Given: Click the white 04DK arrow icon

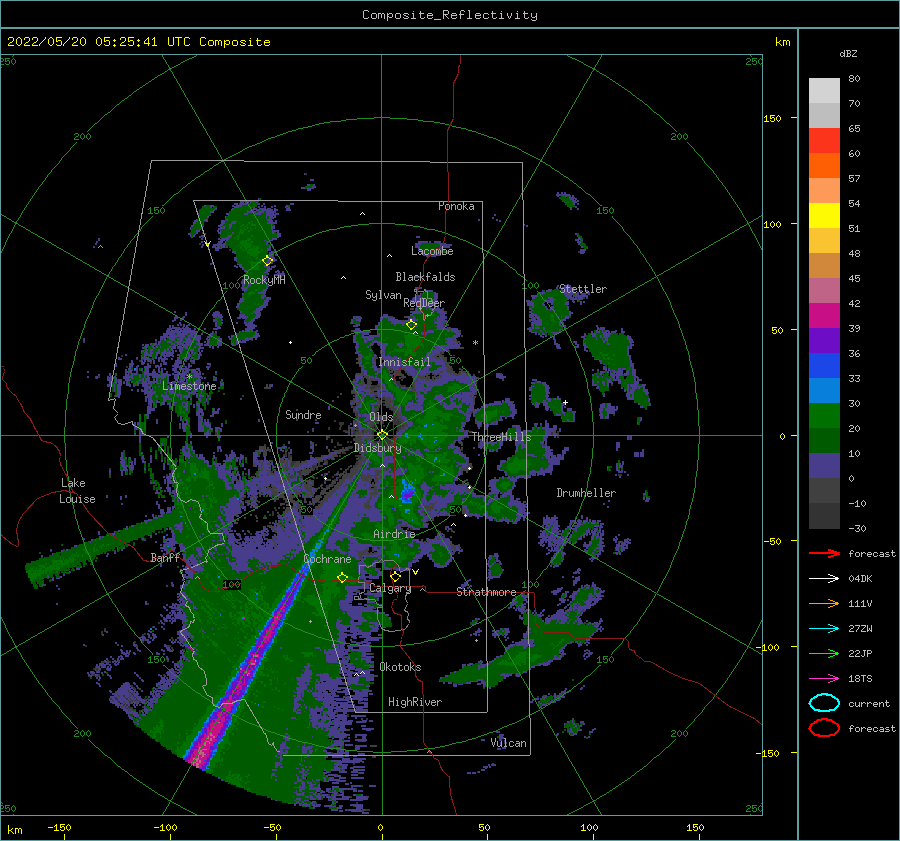Looking at the screenshot, I should (824, 578).
